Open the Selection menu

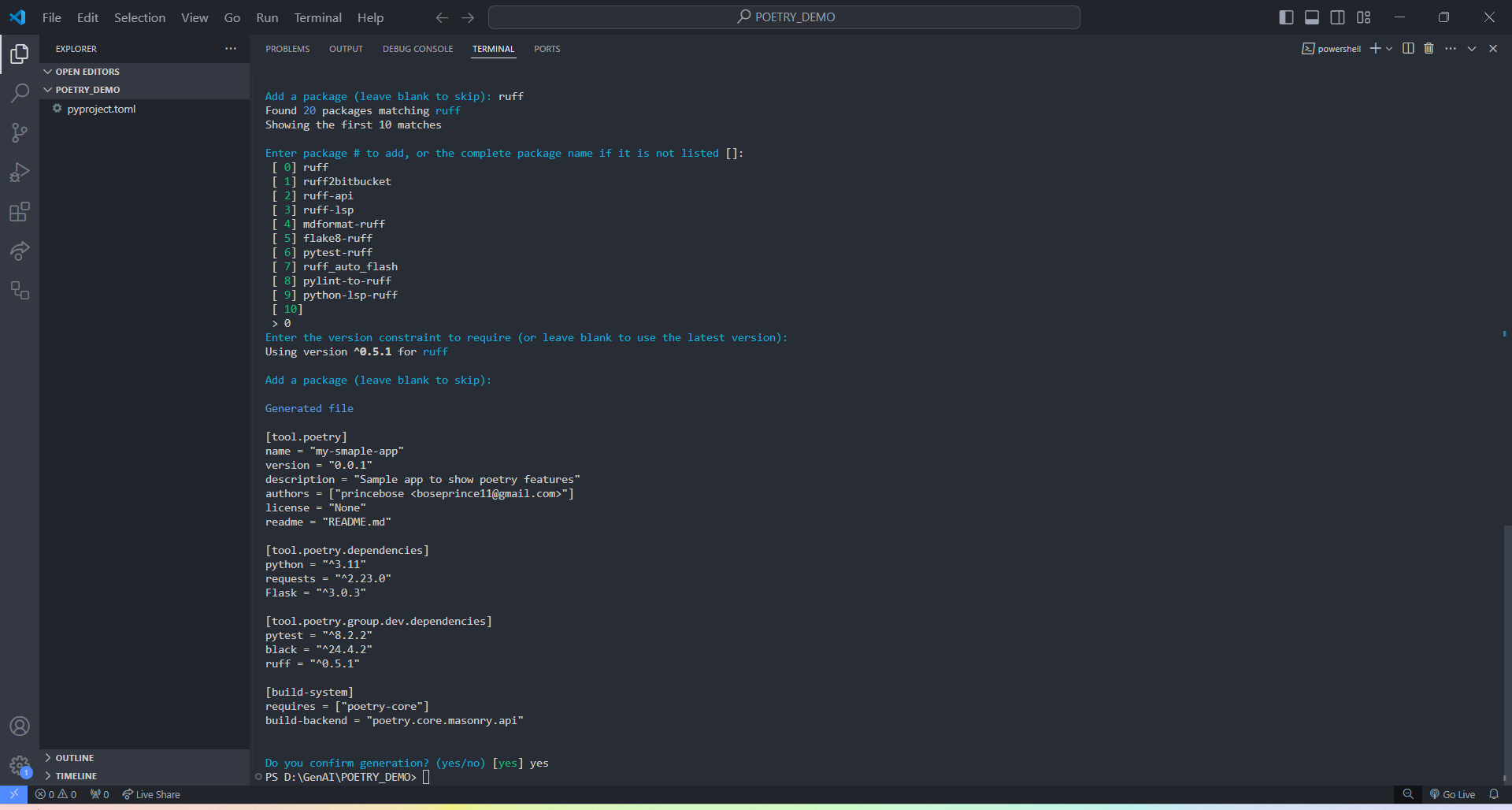(x=139, y=17)
